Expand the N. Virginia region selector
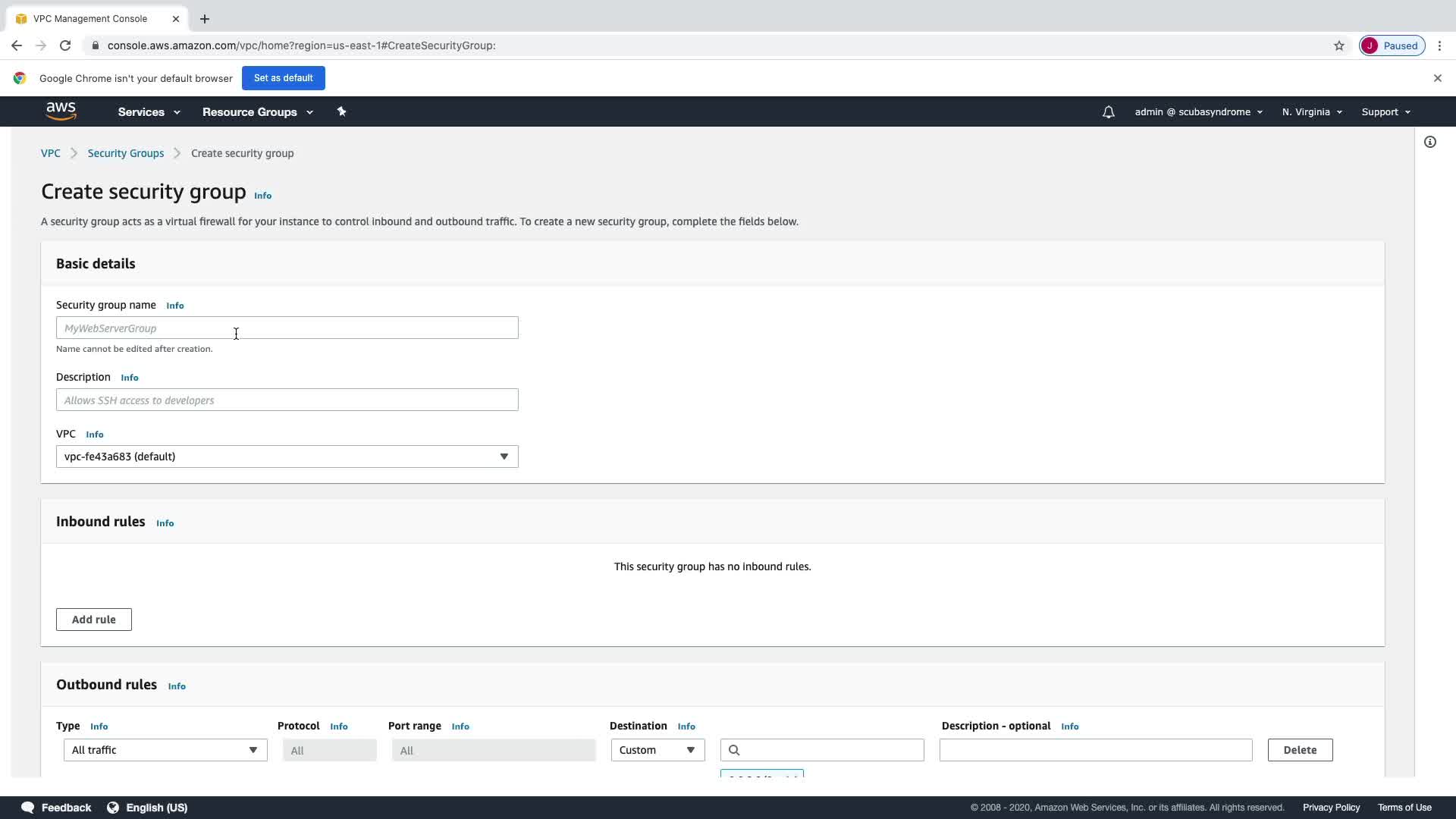Screen dimensions: 1456x819 (1312, 112)
